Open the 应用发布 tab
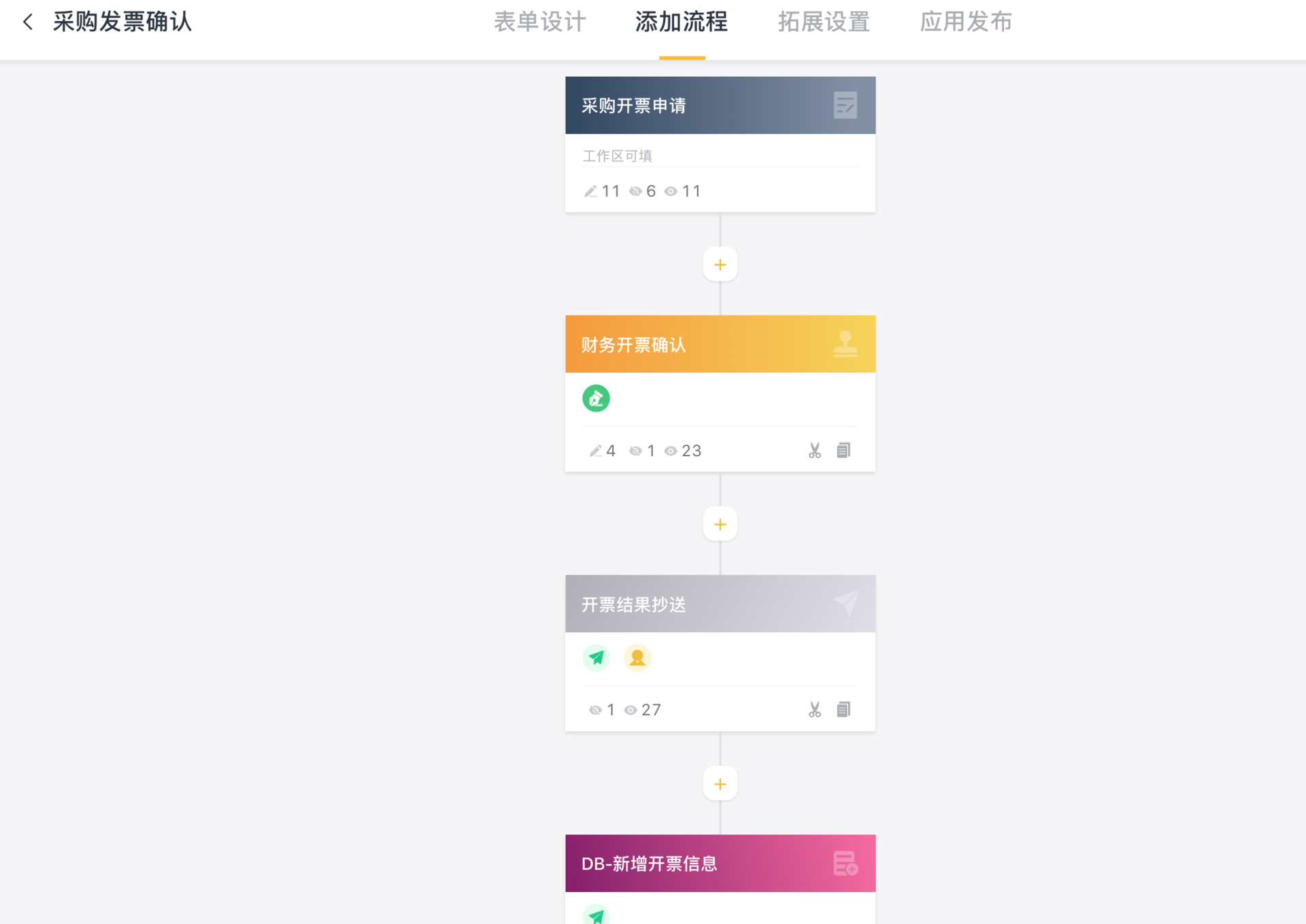Image resolution: width=1306 pixels, height=924 pixels. point(966,22)
